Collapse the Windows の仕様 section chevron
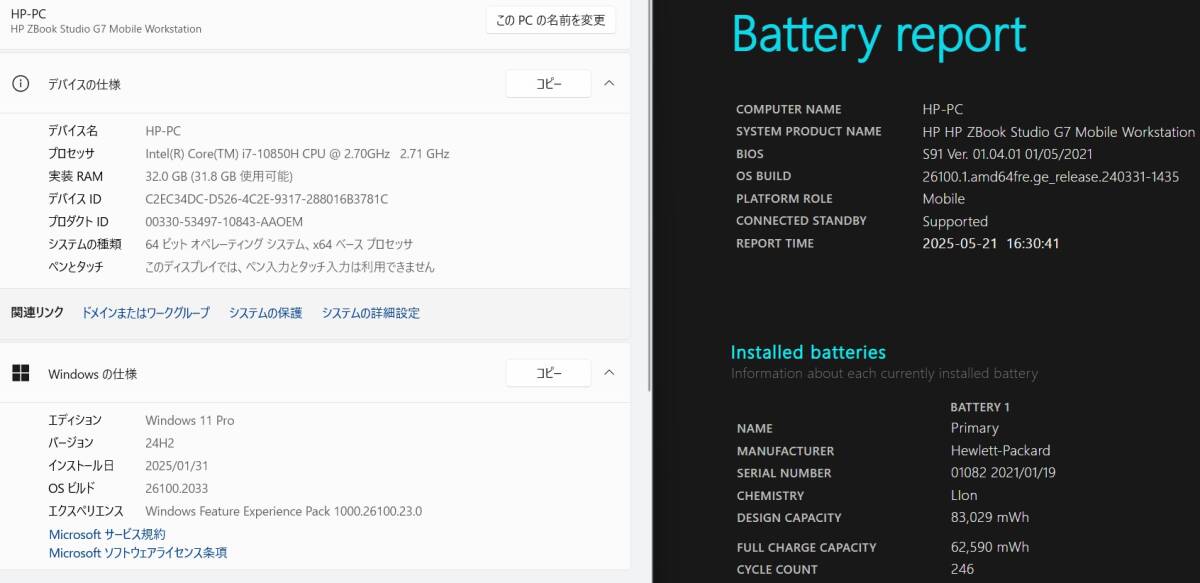This screenshot has height=583, width=1200. [x=610, y=373]
